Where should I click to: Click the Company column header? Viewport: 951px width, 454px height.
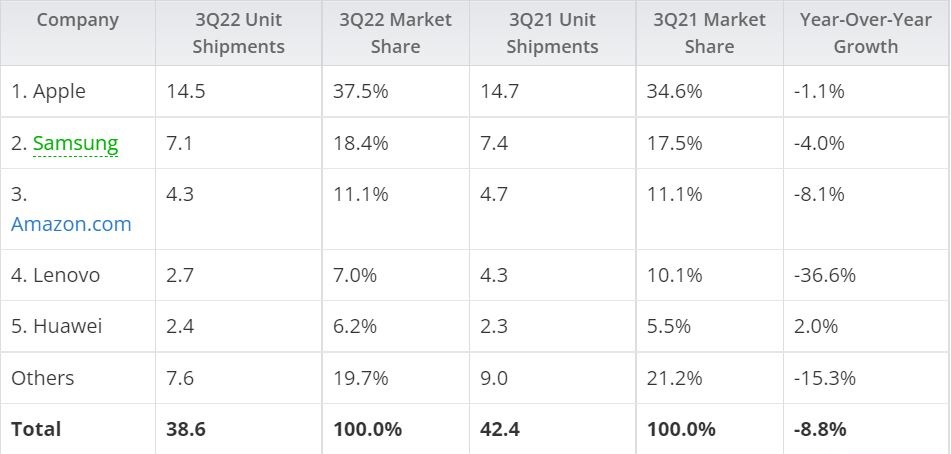pyautogui.click(x=77, y=20)
